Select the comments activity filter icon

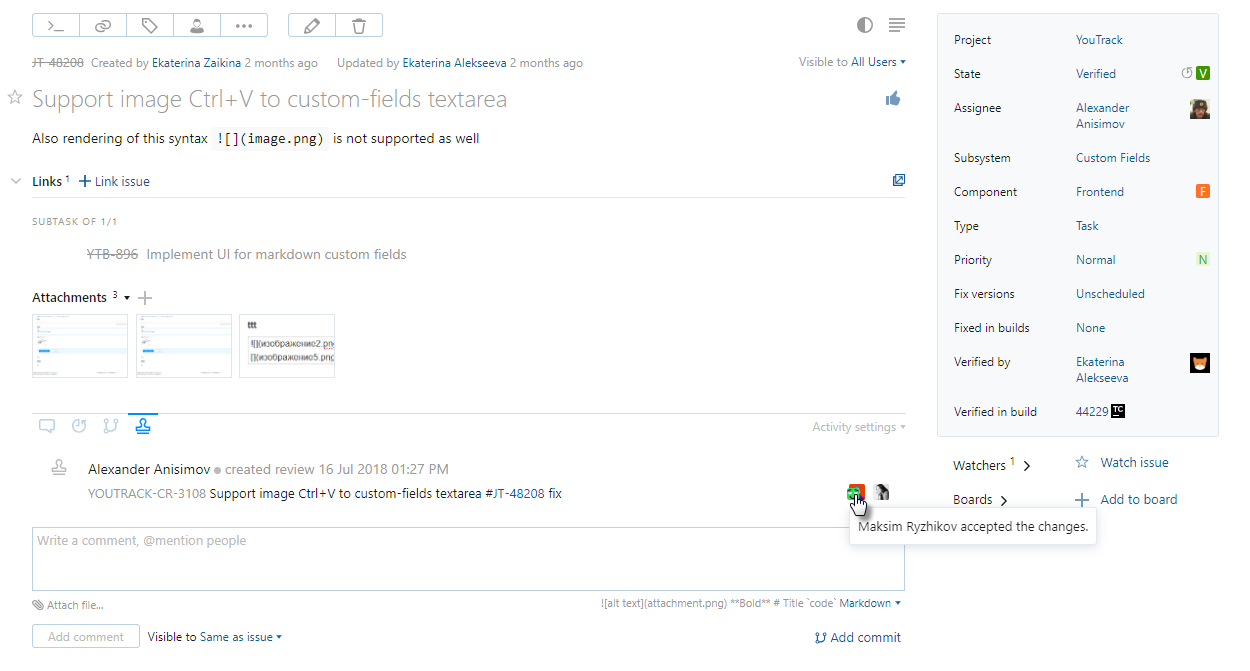(x=46, y=425)
